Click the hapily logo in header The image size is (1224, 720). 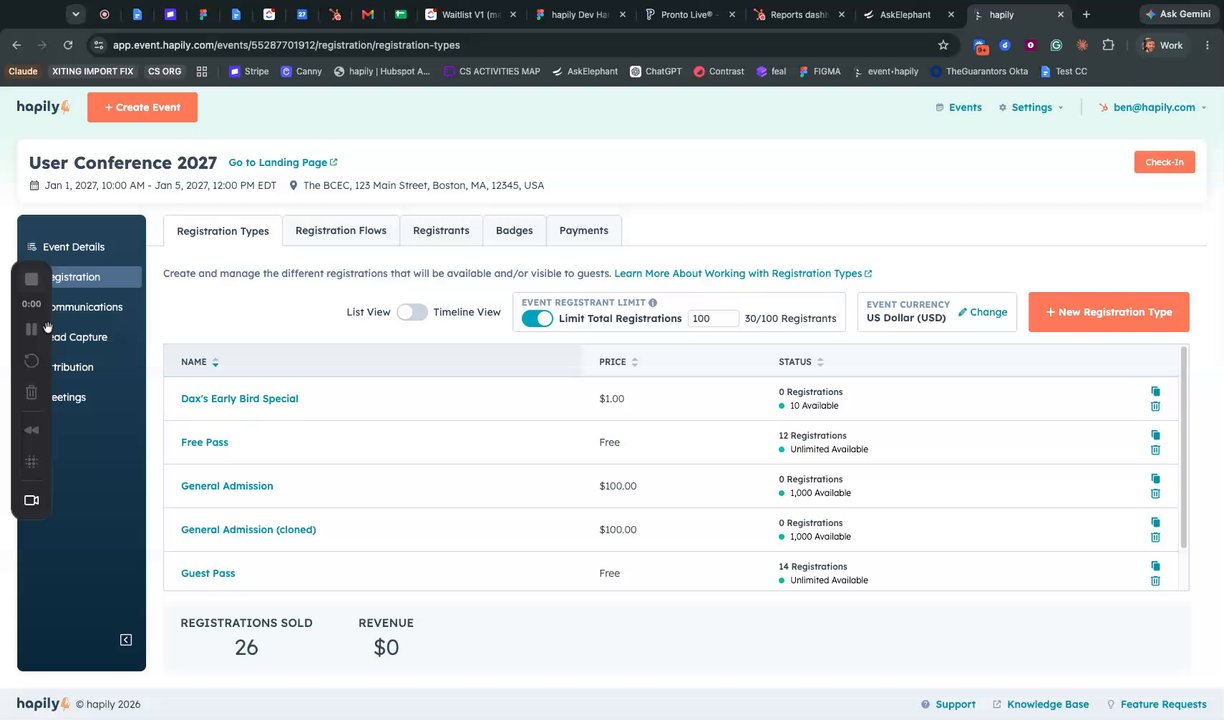[x=44, y=107]
